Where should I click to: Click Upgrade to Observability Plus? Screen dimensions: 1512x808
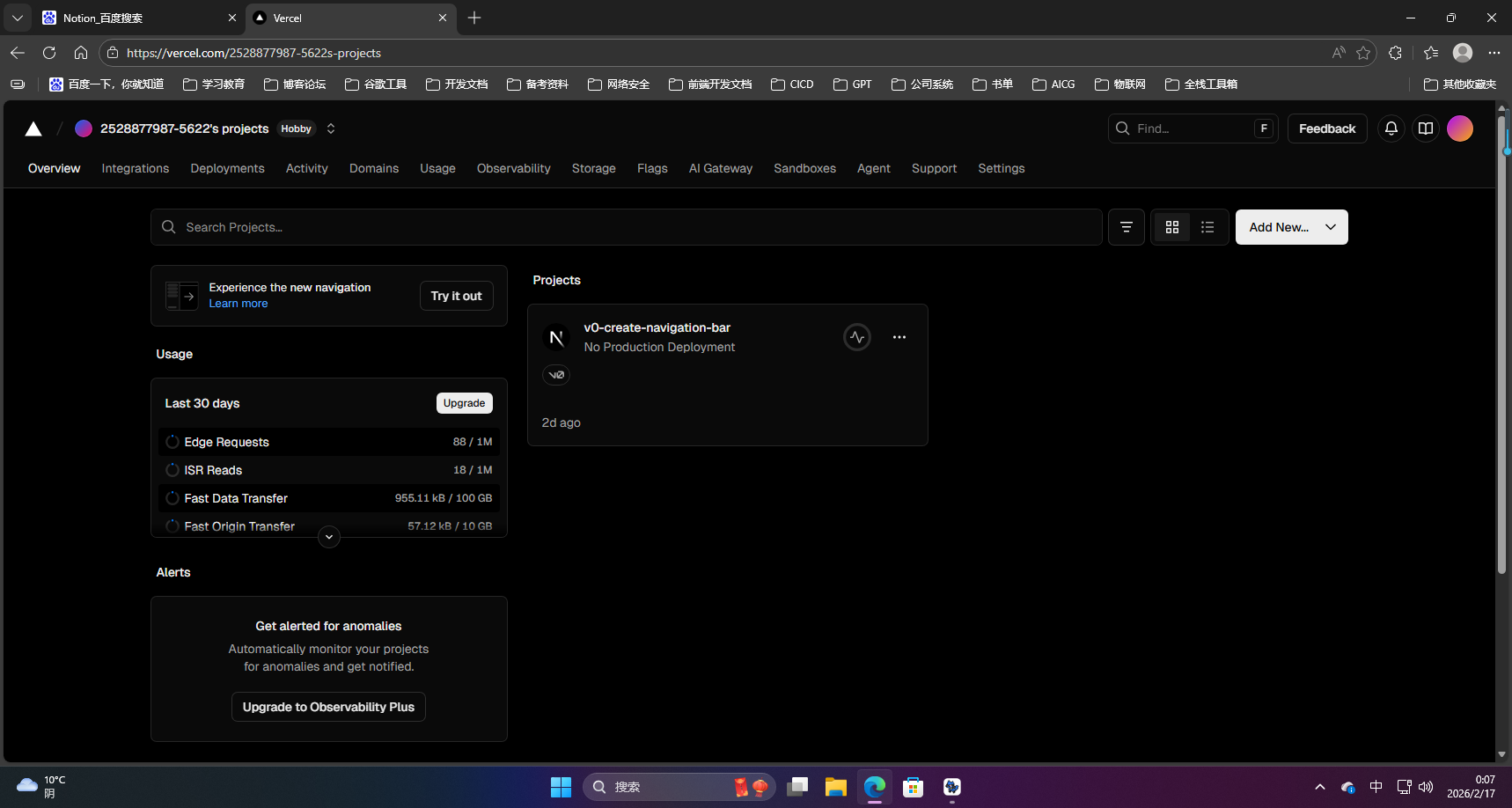[x=328, y=707]
